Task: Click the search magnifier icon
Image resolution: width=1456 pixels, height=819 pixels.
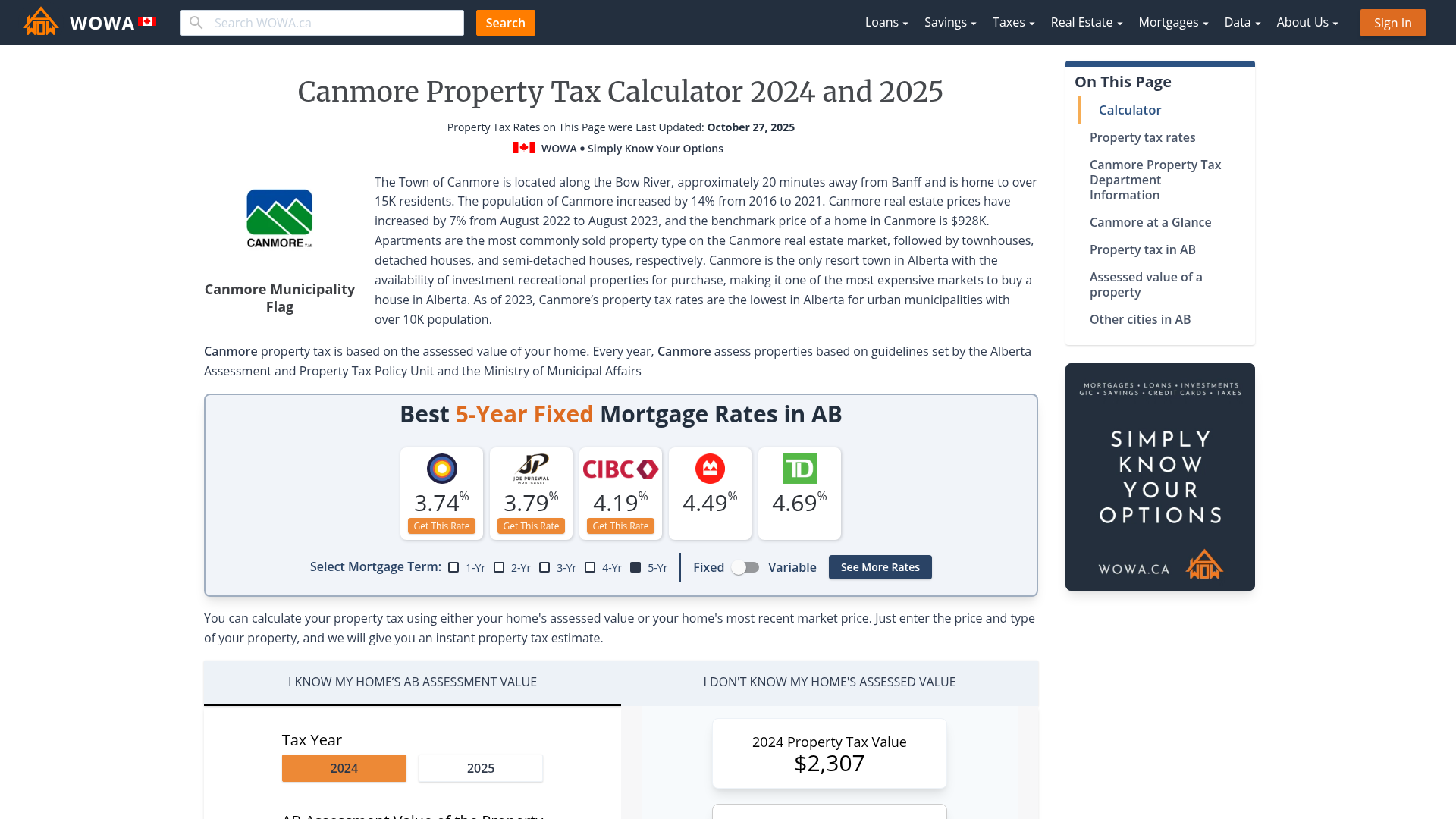Action: click(196, 23)
